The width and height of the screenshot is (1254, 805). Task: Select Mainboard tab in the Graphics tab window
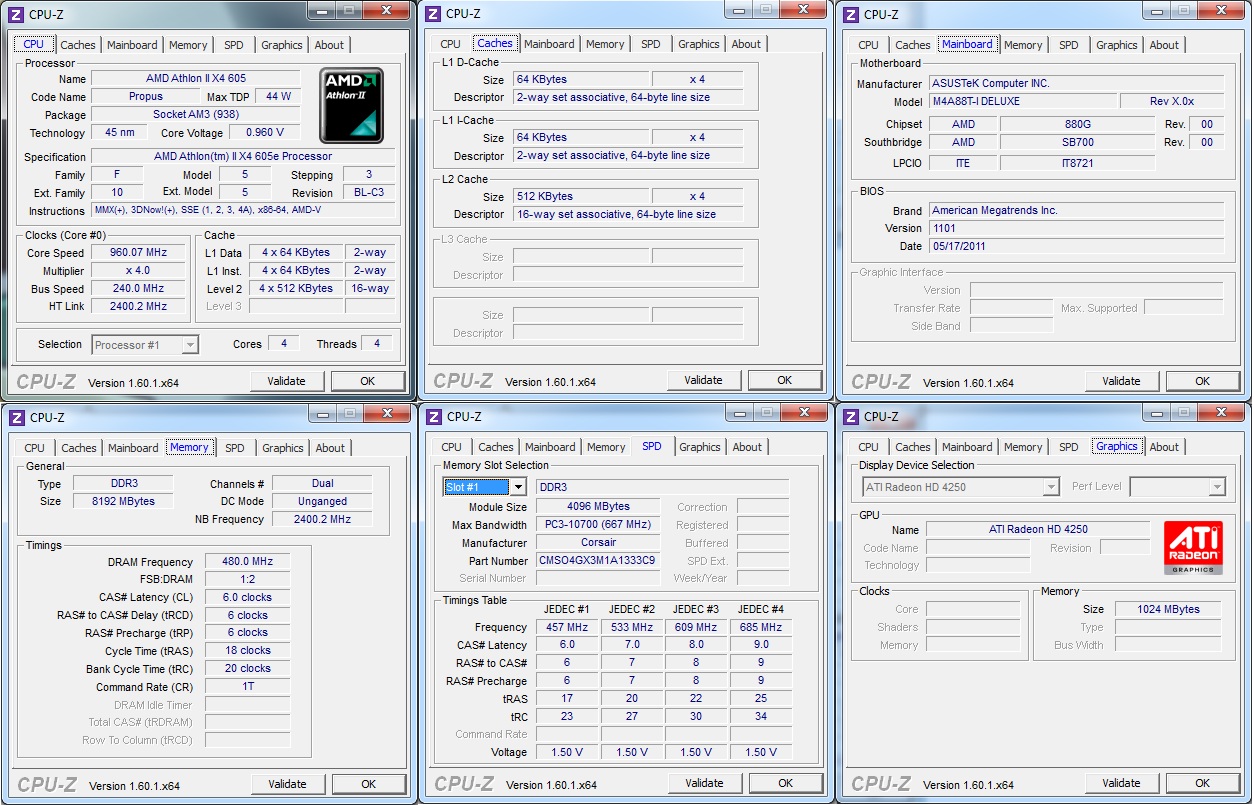[967, 447]
